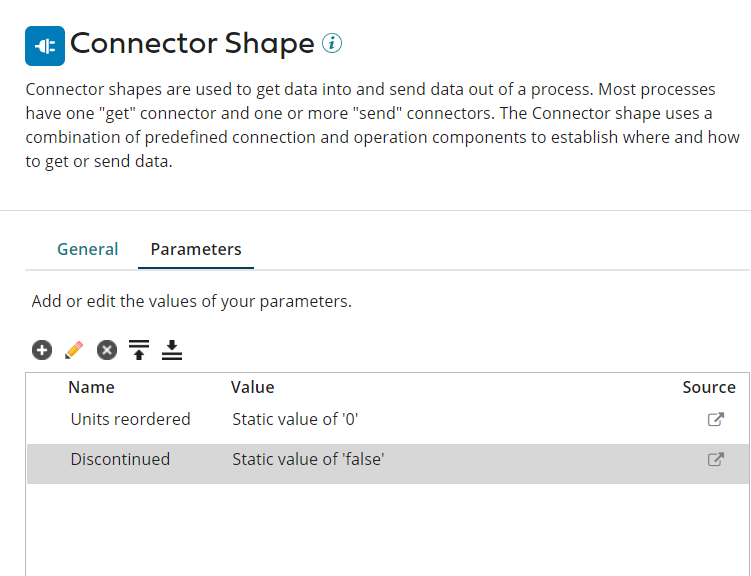The width and height of the screenshot is (751, 576).
Task: Open source icon for Discontinued row
Action: click(x=715, y=460)
